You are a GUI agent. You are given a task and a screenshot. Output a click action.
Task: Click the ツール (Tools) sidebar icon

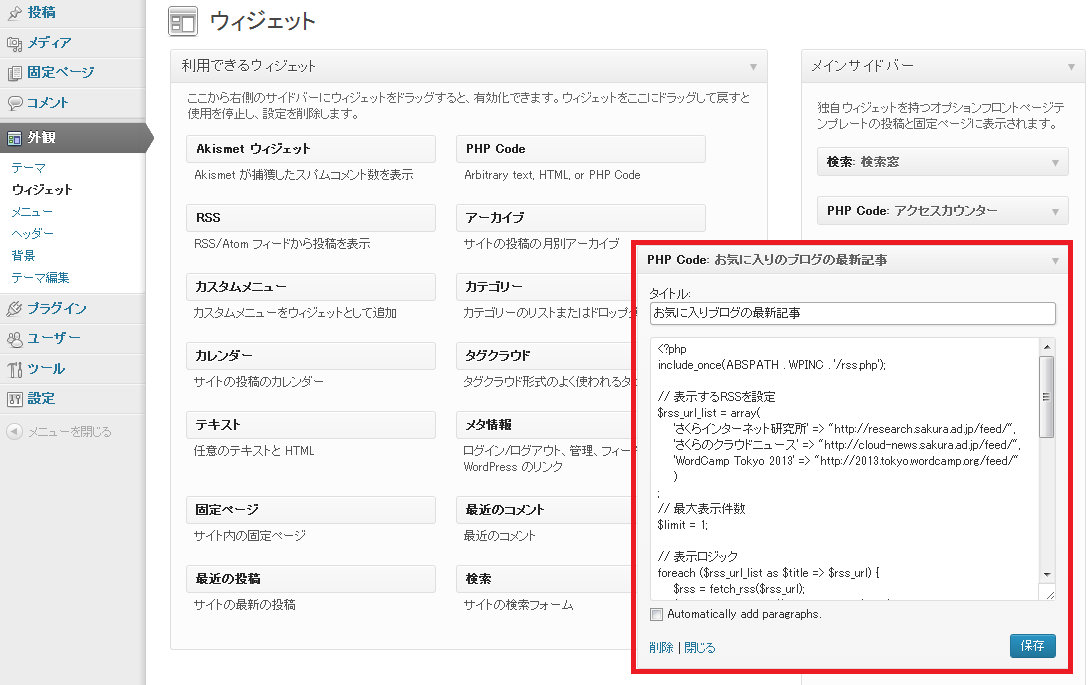14,369
